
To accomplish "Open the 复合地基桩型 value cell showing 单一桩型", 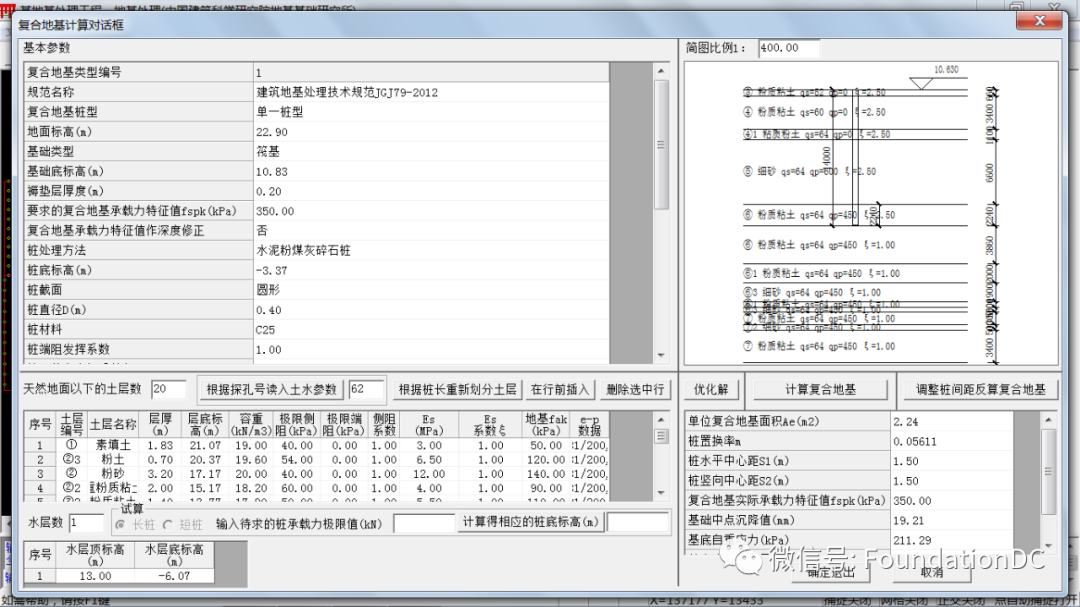I will (430, 112).
